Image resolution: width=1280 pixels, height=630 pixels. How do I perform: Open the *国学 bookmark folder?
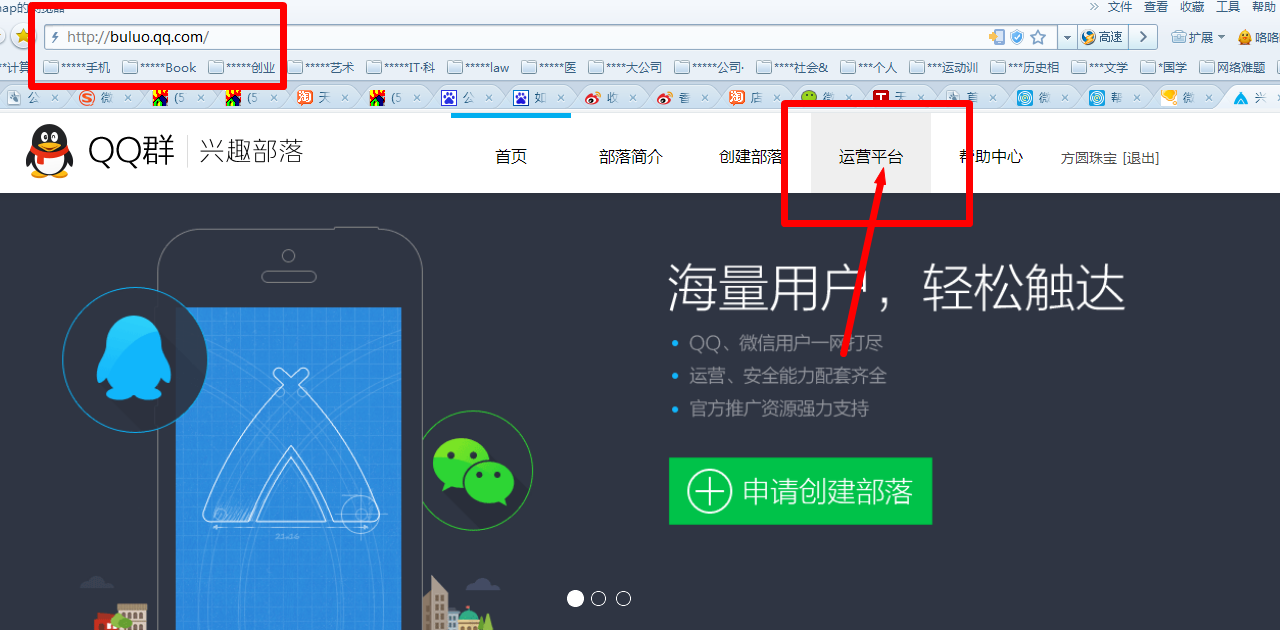click(1164, 67)
